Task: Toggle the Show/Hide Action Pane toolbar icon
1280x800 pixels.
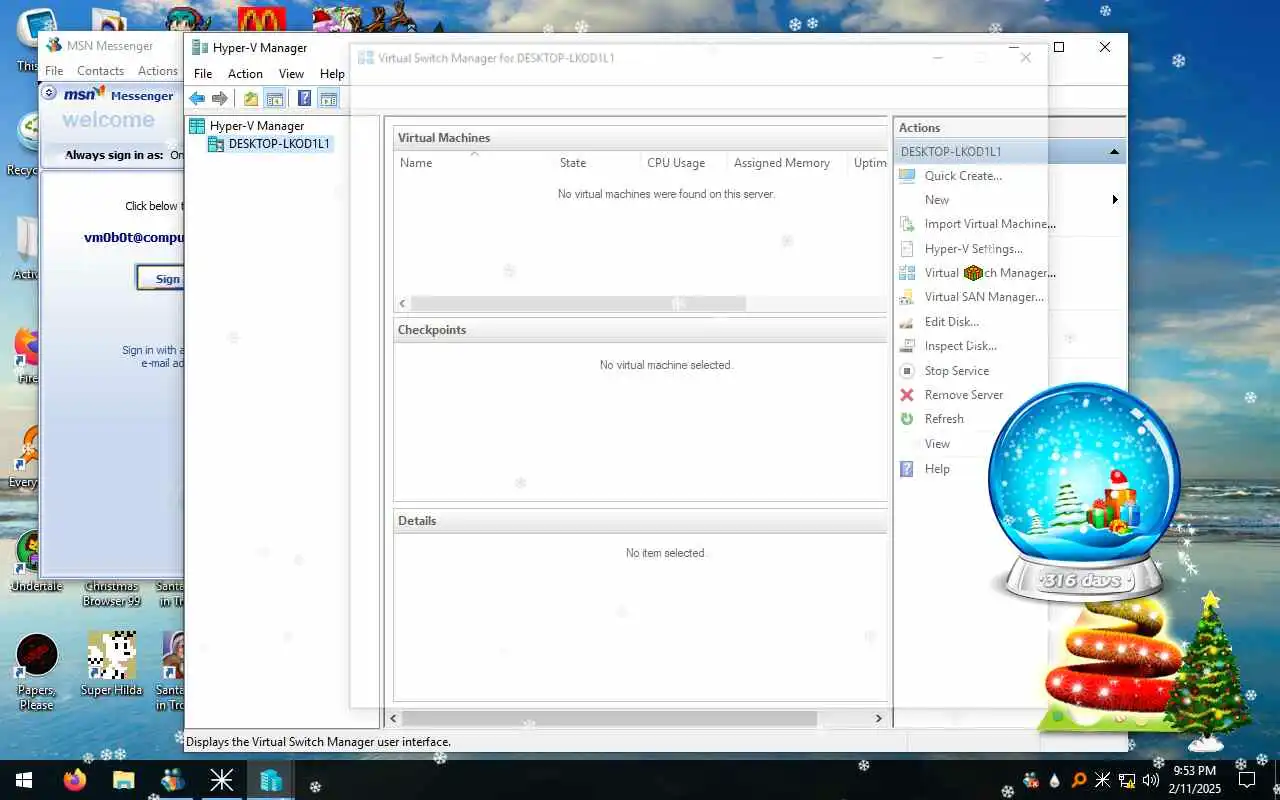Action: point(328,98)
